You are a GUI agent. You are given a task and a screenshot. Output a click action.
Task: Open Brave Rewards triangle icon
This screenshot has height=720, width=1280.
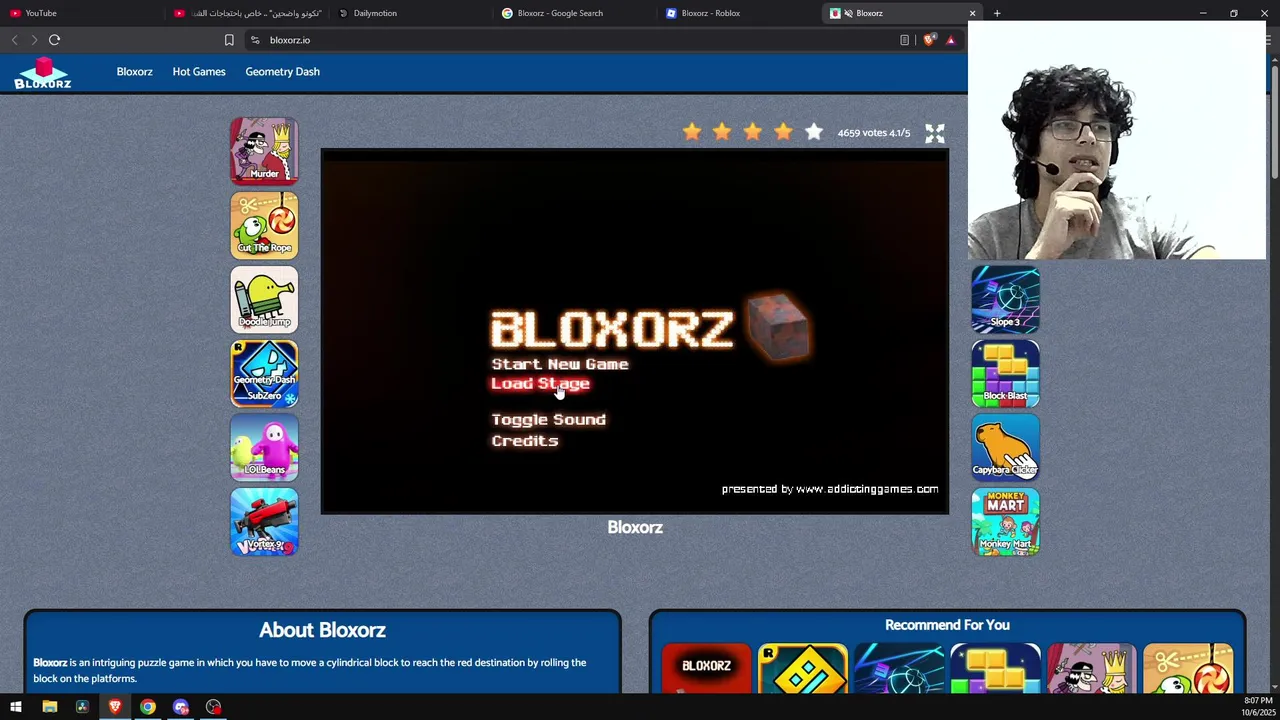[x=950, y=40]
